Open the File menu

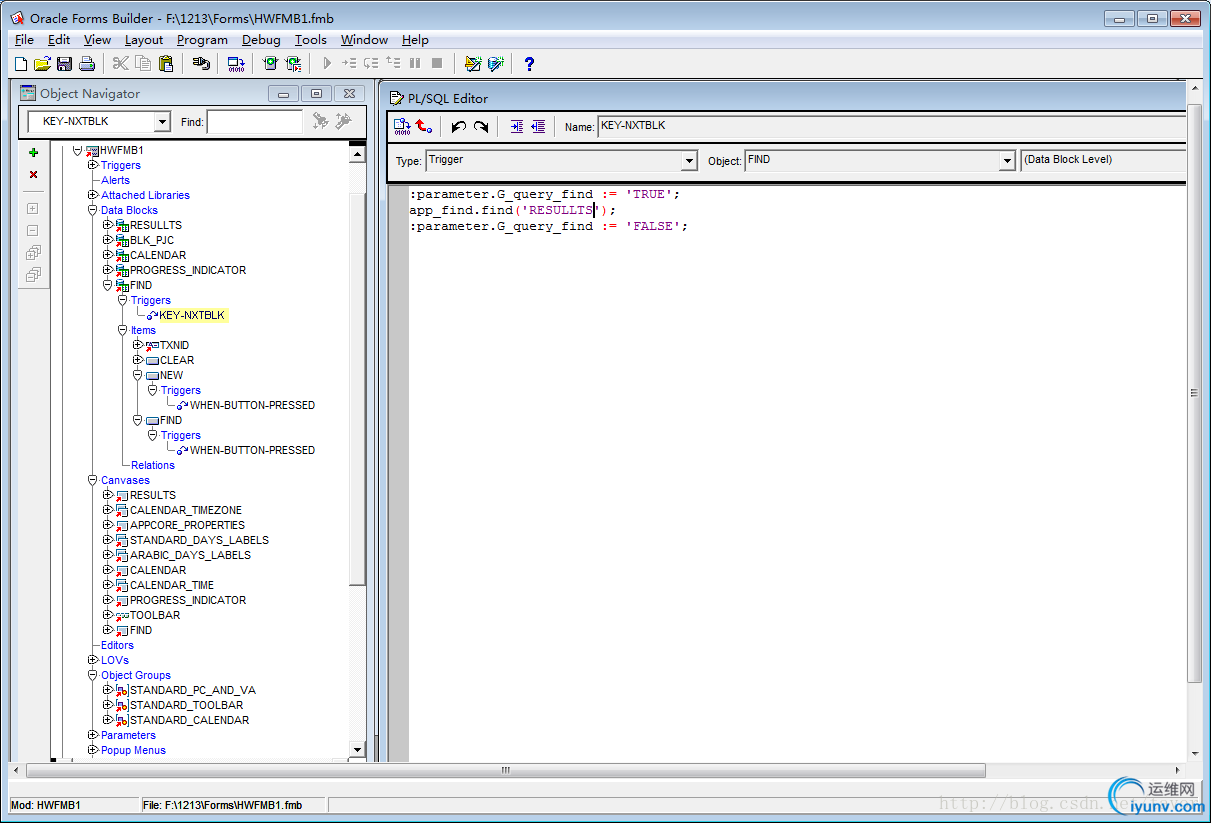tap(24, 40)
